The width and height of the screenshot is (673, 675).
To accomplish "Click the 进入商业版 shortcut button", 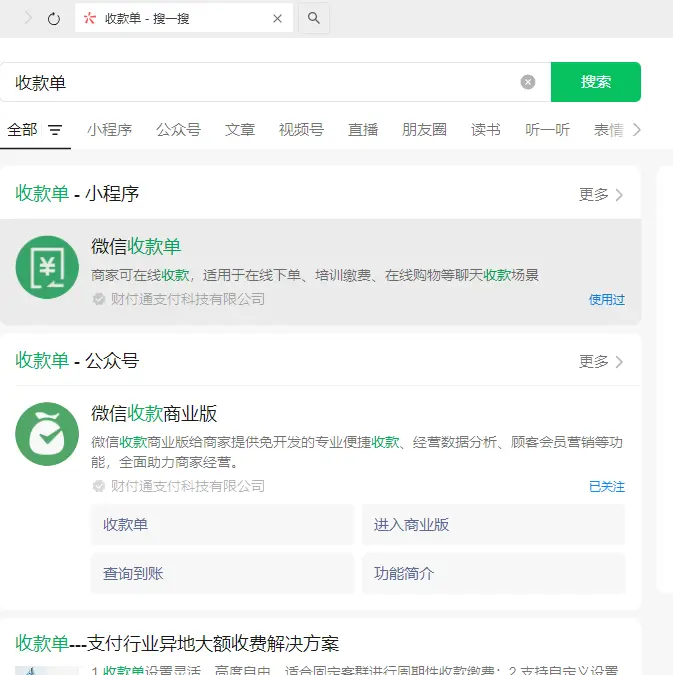I will click(x=493, y=525).
